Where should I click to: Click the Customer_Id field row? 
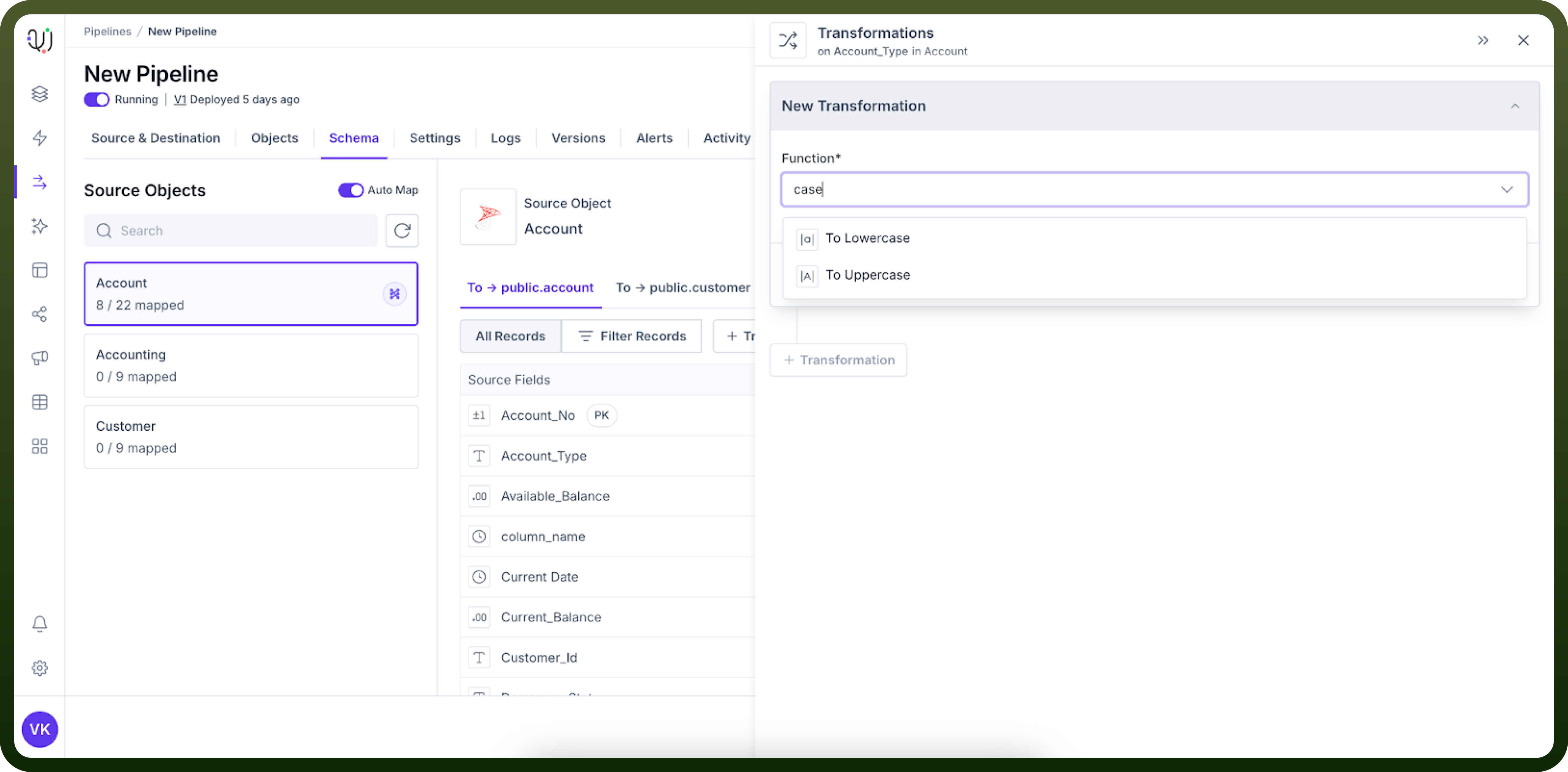pos(608,658)
